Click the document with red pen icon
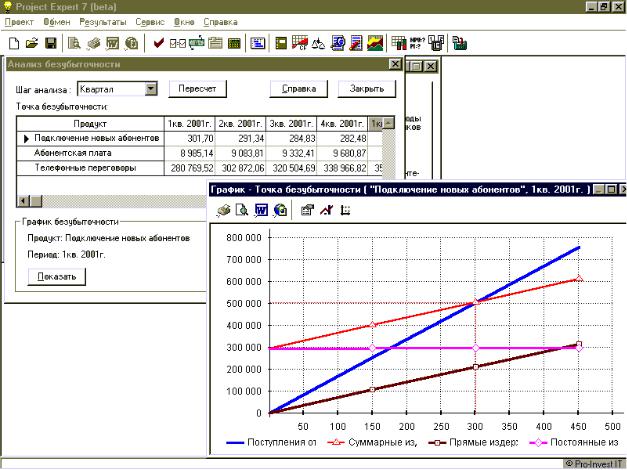Viewport: 627px width, 470px height. [356, 43]
